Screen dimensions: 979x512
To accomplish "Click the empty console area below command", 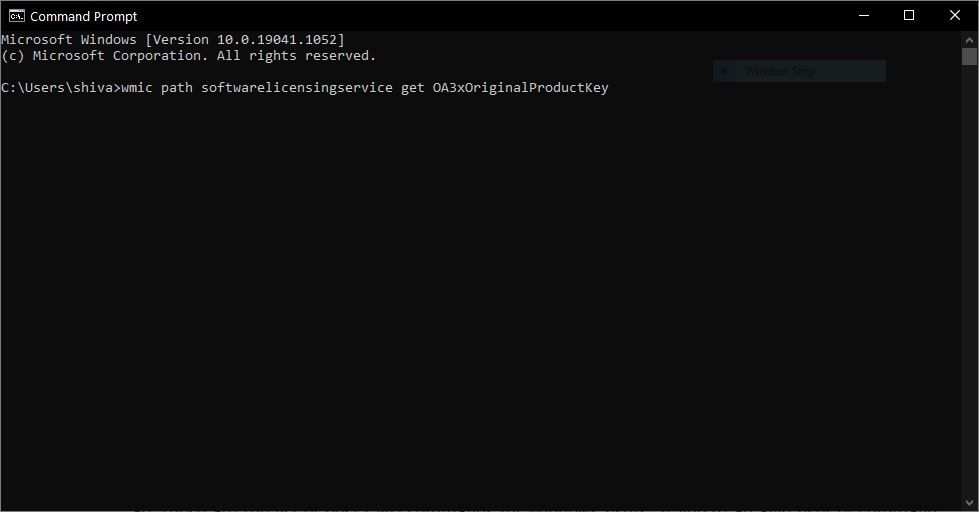I will (481, 300).
